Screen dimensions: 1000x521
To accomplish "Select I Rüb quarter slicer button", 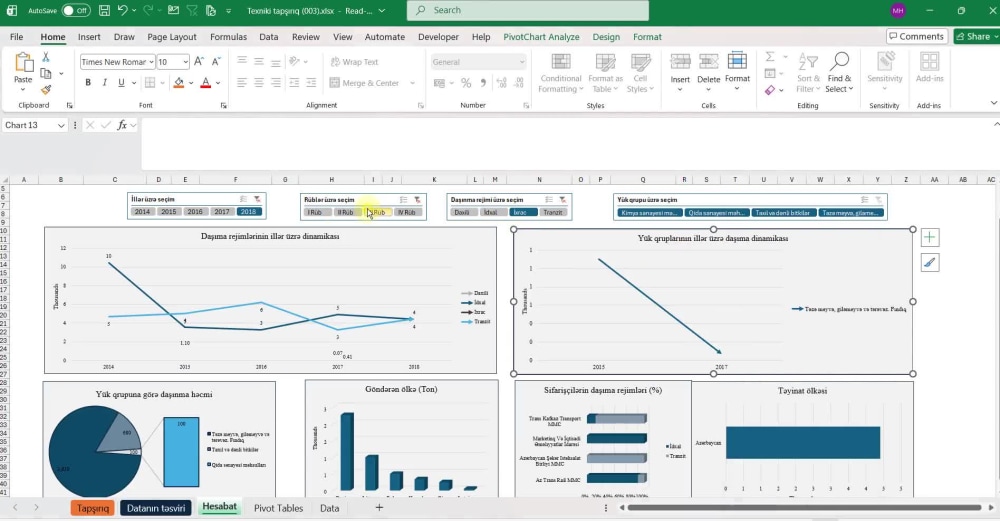I will click(x=316, y=212).
